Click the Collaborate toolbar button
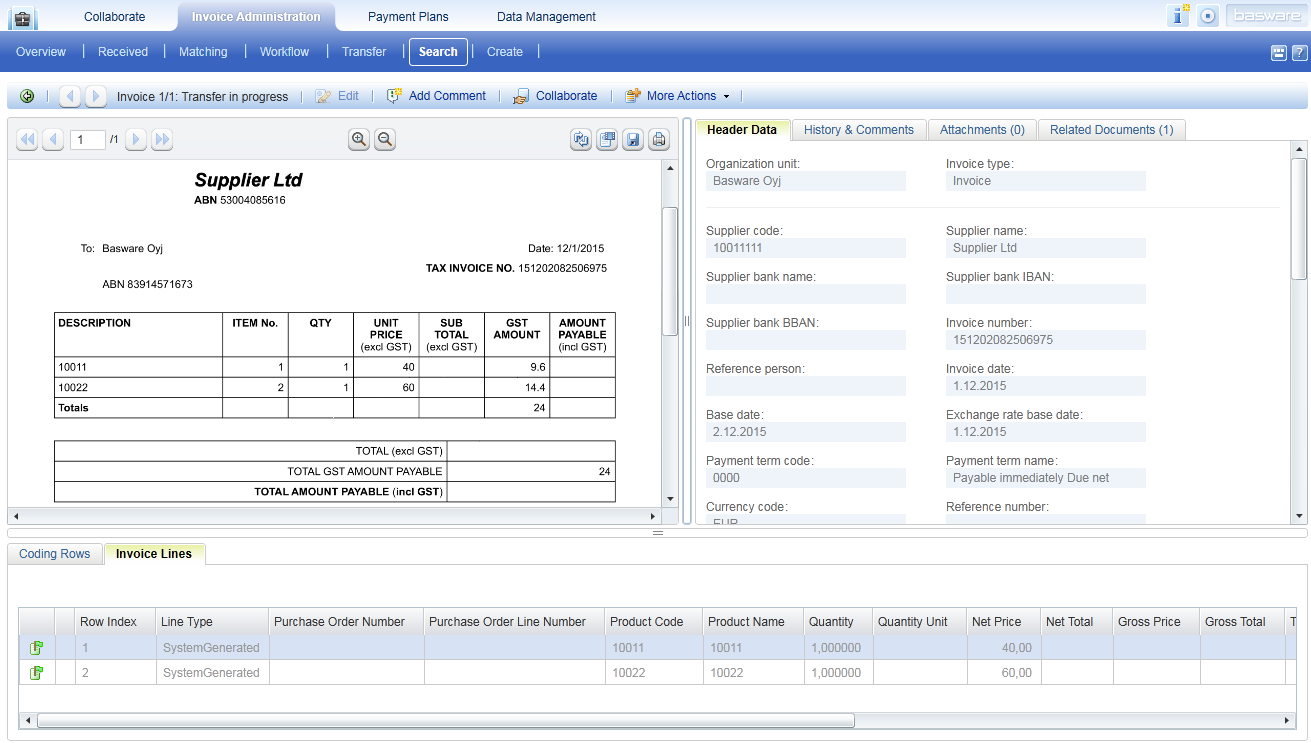Screen dimensions: 1311x743 pyautogui.click(x=555, y=96)
